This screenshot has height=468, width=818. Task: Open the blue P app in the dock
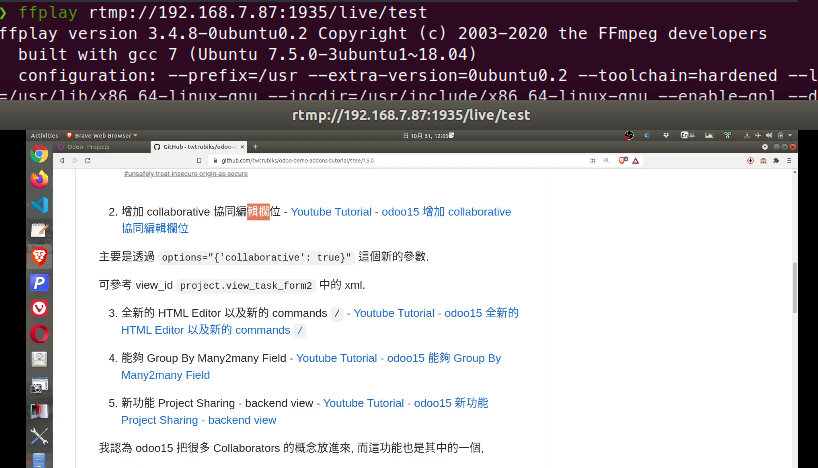tap(39, 282)
